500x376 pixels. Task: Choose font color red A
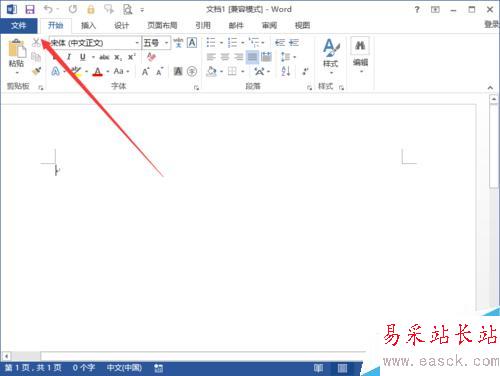[97, 71]
